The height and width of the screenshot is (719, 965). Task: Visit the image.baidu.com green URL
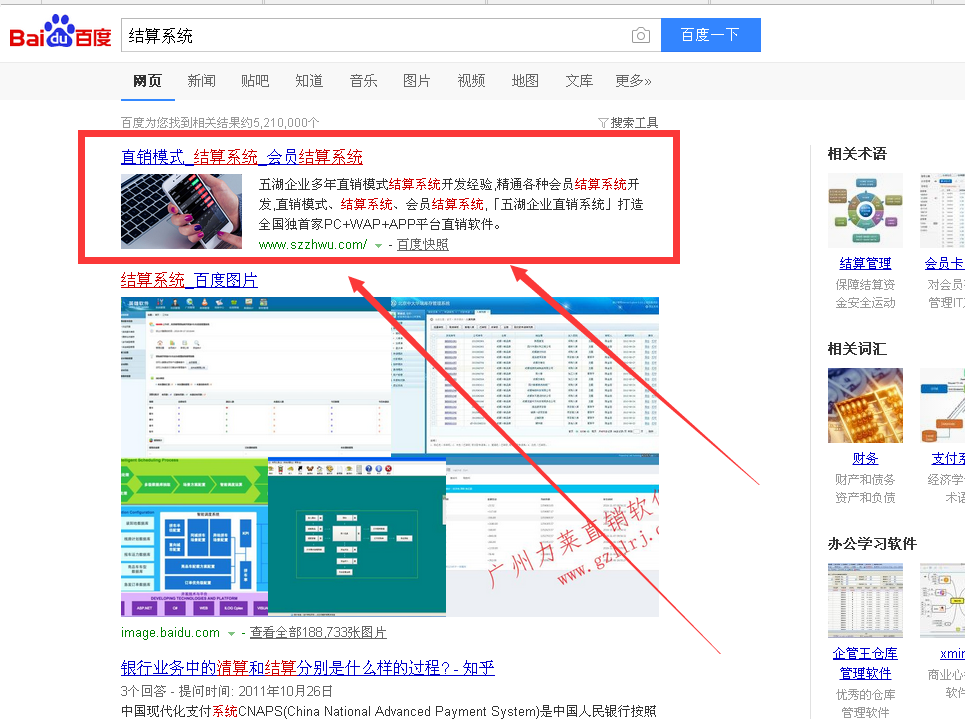tap(170, 632)
